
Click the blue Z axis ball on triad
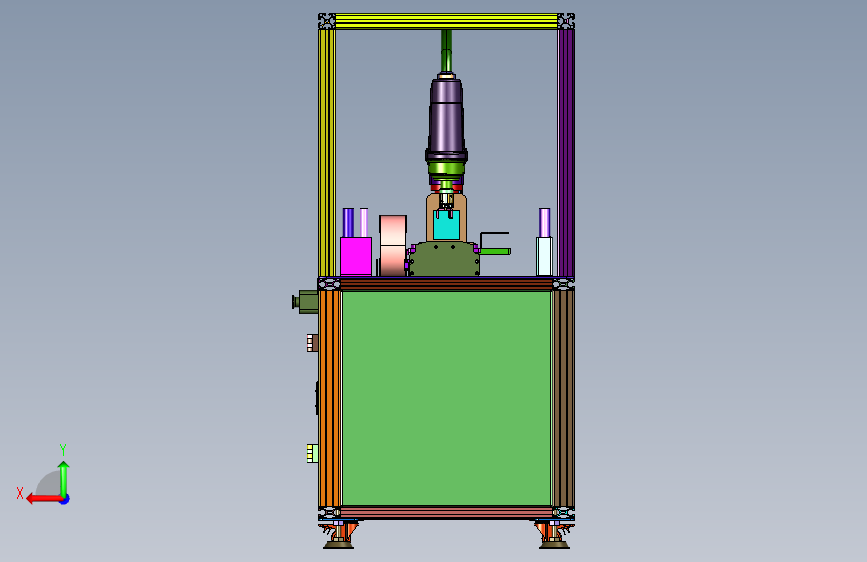point(65,499)
